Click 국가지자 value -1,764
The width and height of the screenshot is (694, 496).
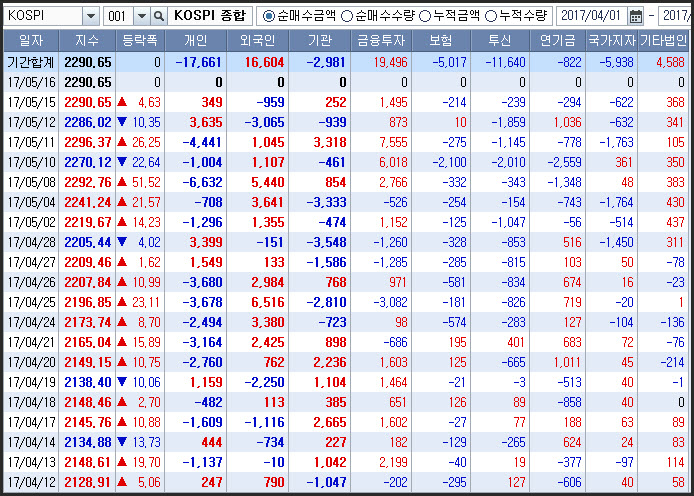pyautogui.click(x=617, y=202)
